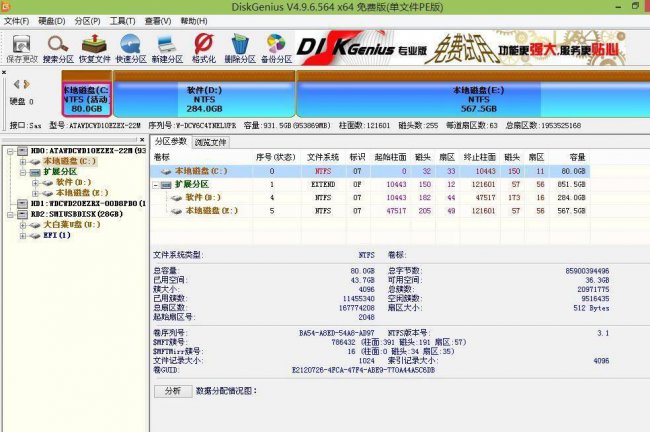Open the 分区(P) menu
This screenshot has height=432, width=650.
tap(87, 21)
